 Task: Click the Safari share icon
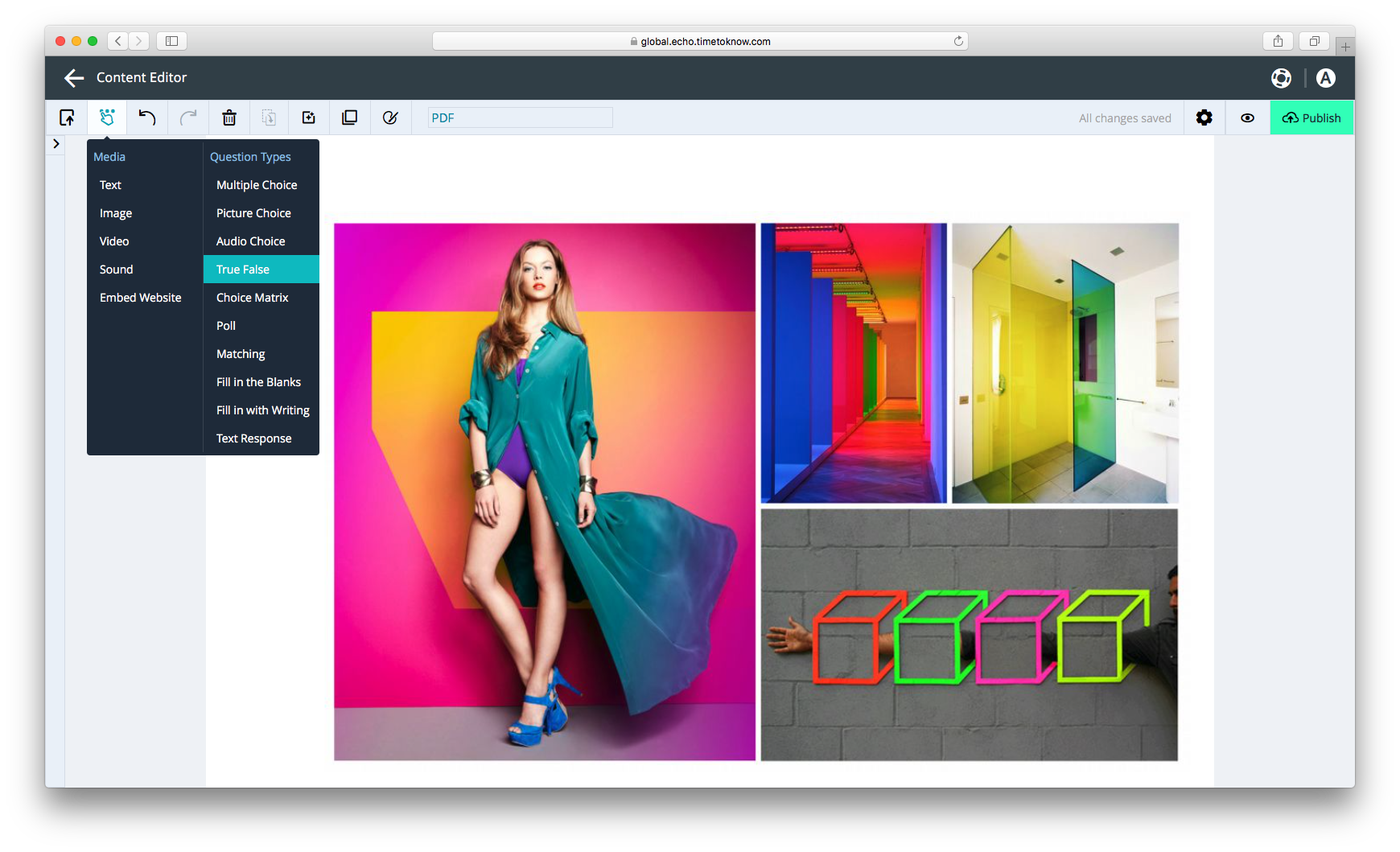pos(1278,41)
